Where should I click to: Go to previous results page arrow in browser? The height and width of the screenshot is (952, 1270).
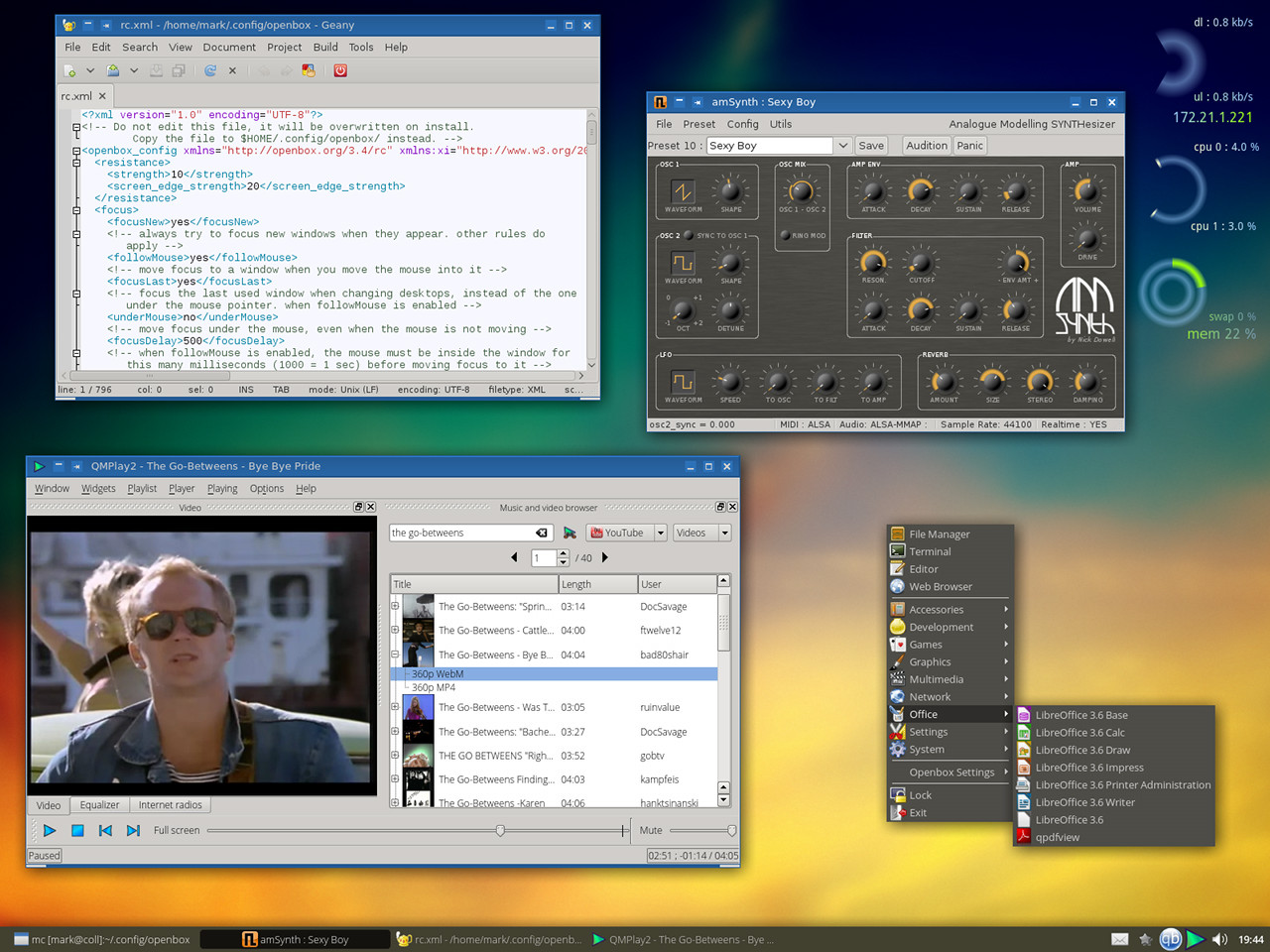[514, 557]
